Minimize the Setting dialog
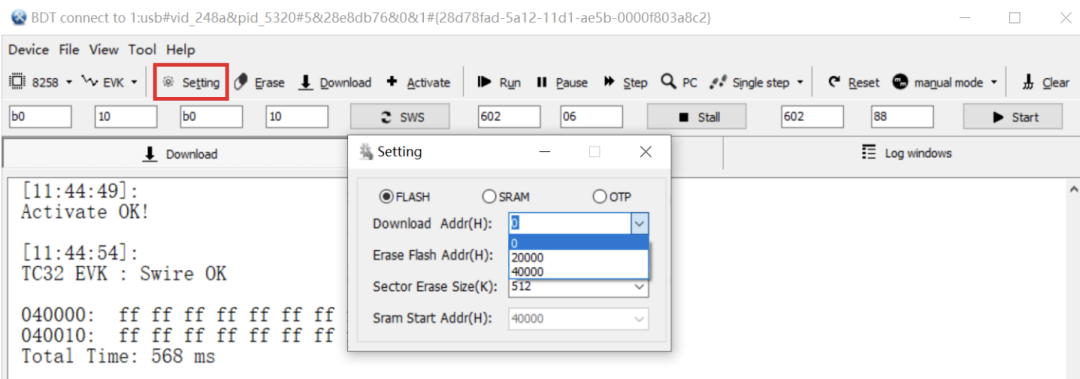The width and height of the screenshot is (1080, 379). pyautogui.click(x=545, y=152)
